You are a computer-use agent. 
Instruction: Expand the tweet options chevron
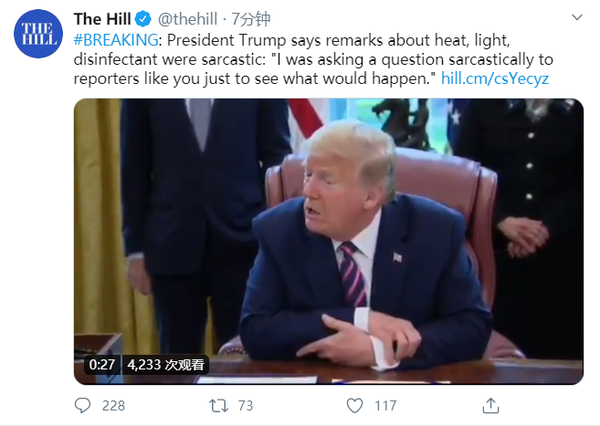[x=577, y=17]
